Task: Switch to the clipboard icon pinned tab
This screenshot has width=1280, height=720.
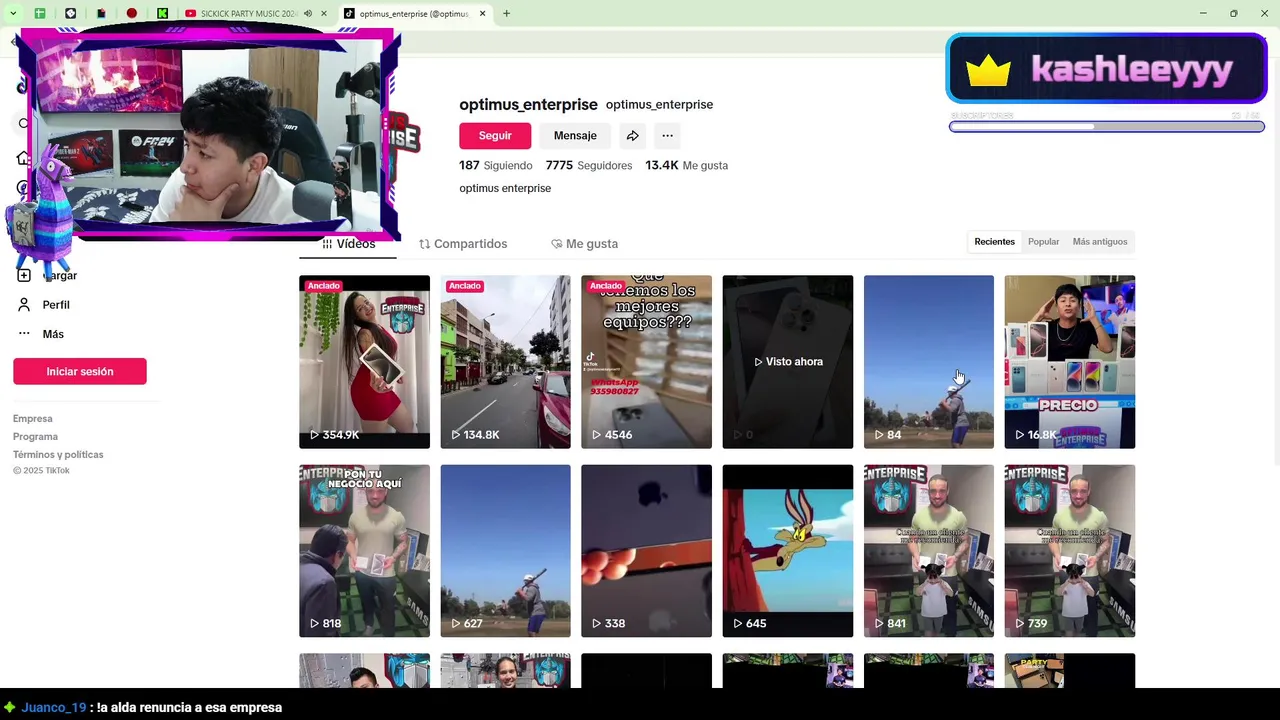Action: [101, 14]
